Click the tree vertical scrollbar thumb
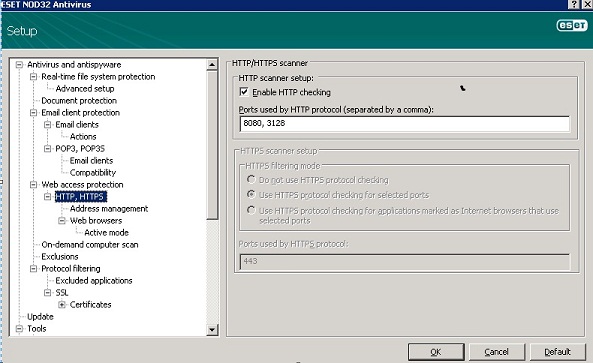 point(212,145)
